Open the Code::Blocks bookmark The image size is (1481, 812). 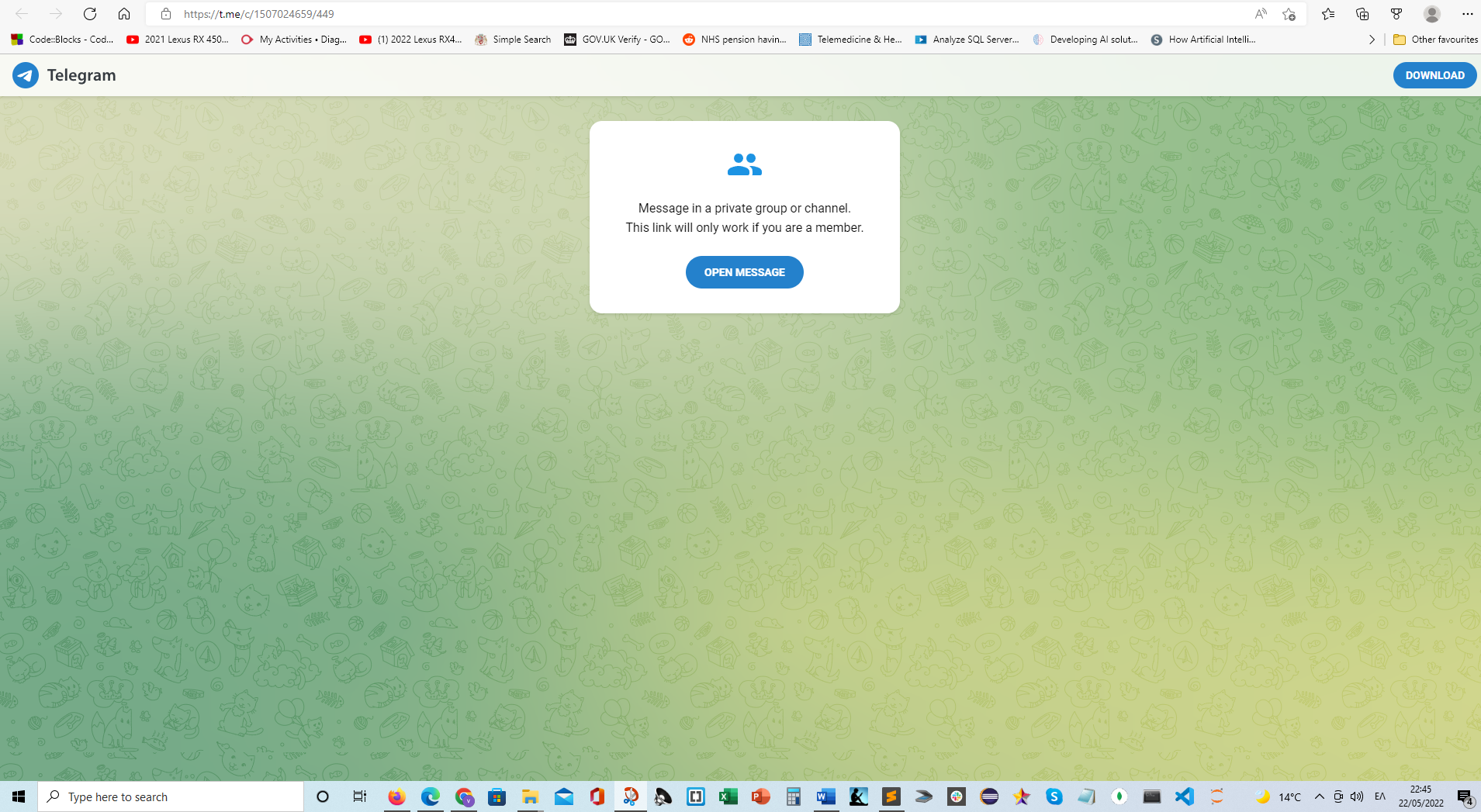[63, 40]
